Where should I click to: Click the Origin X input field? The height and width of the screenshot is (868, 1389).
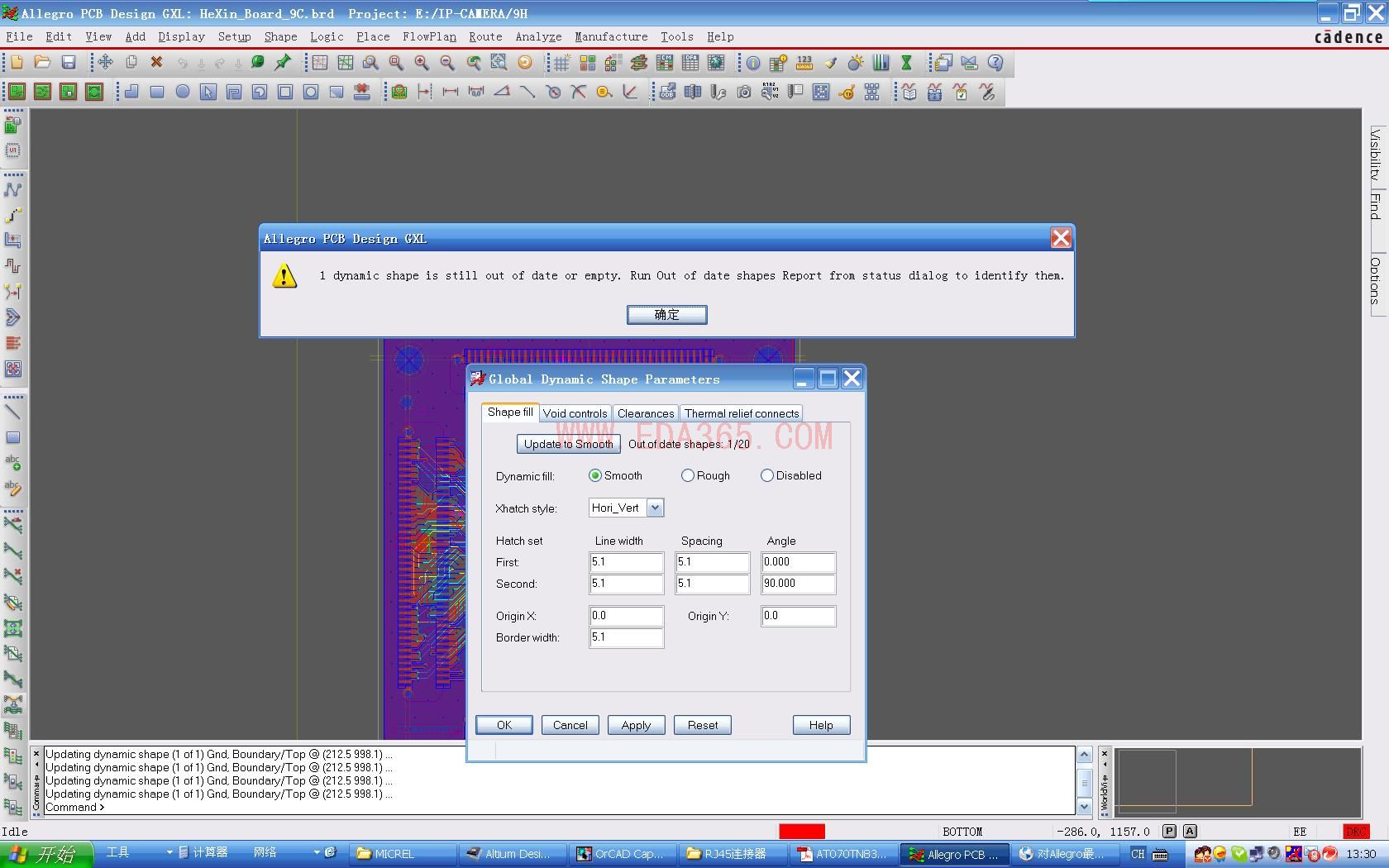(x=627, y=616)
